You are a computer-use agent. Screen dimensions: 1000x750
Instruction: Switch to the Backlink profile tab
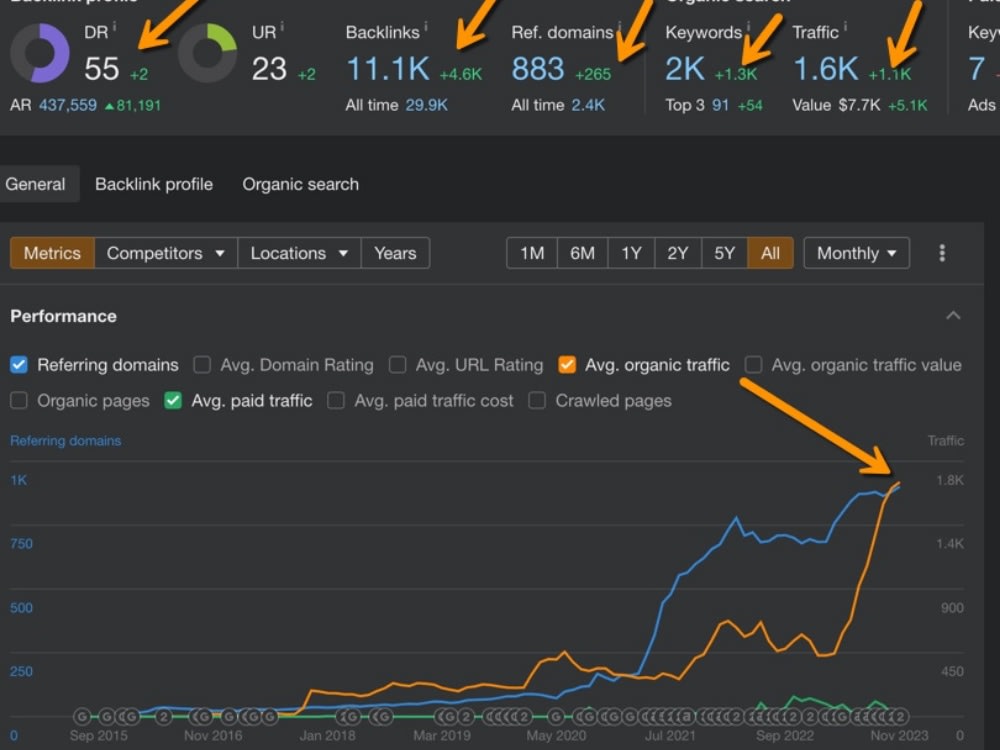154,184
